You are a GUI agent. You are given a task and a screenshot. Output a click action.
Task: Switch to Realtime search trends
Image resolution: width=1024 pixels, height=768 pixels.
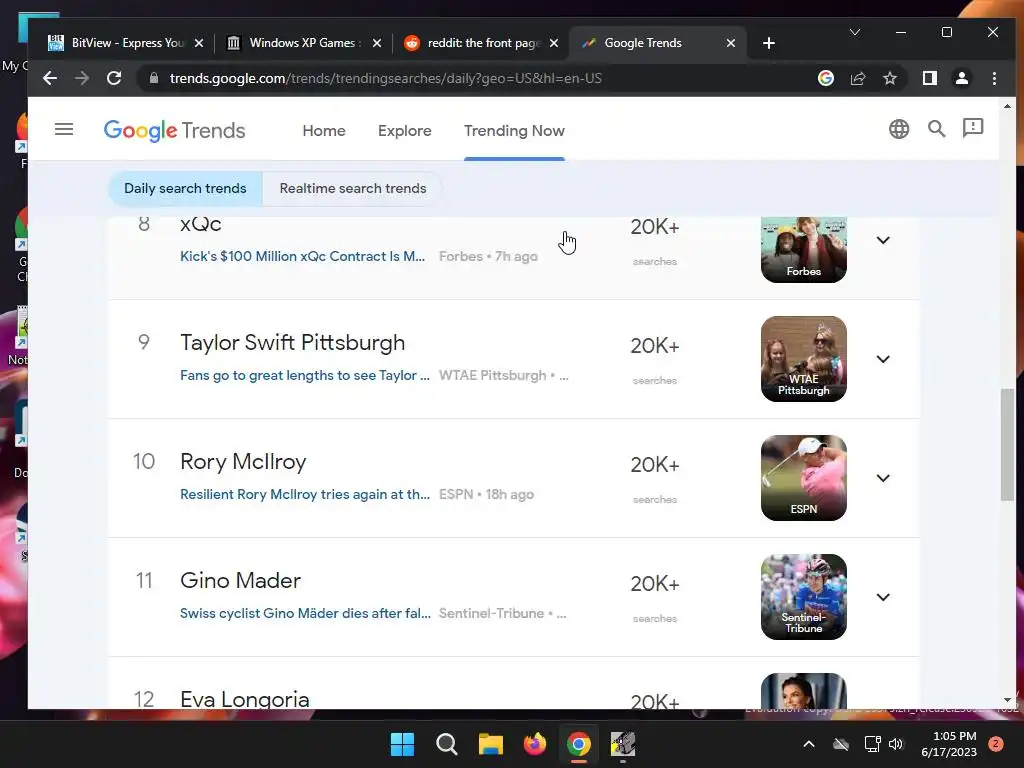point(353,189)
